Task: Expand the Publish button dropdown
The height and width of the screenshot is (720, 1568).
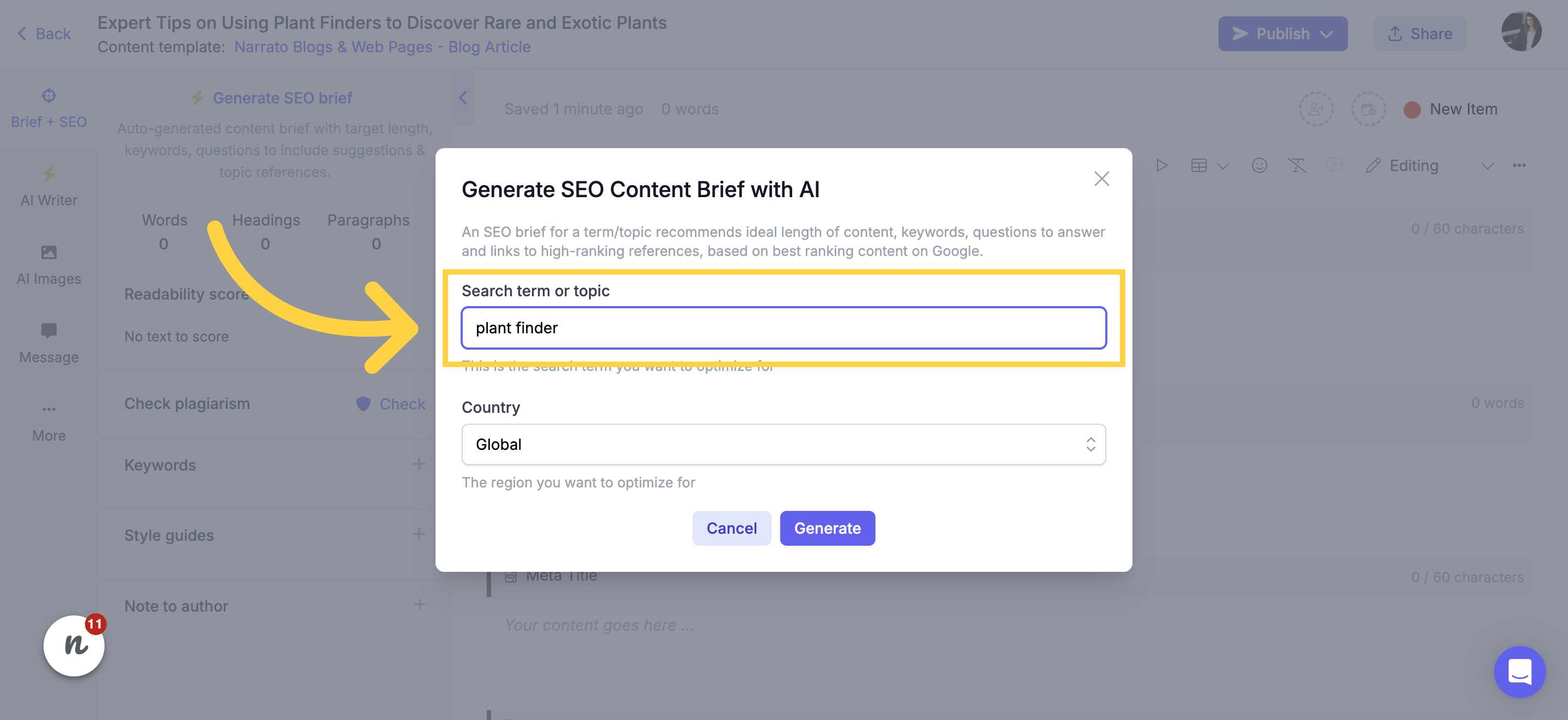Action: click(1326, 34)
